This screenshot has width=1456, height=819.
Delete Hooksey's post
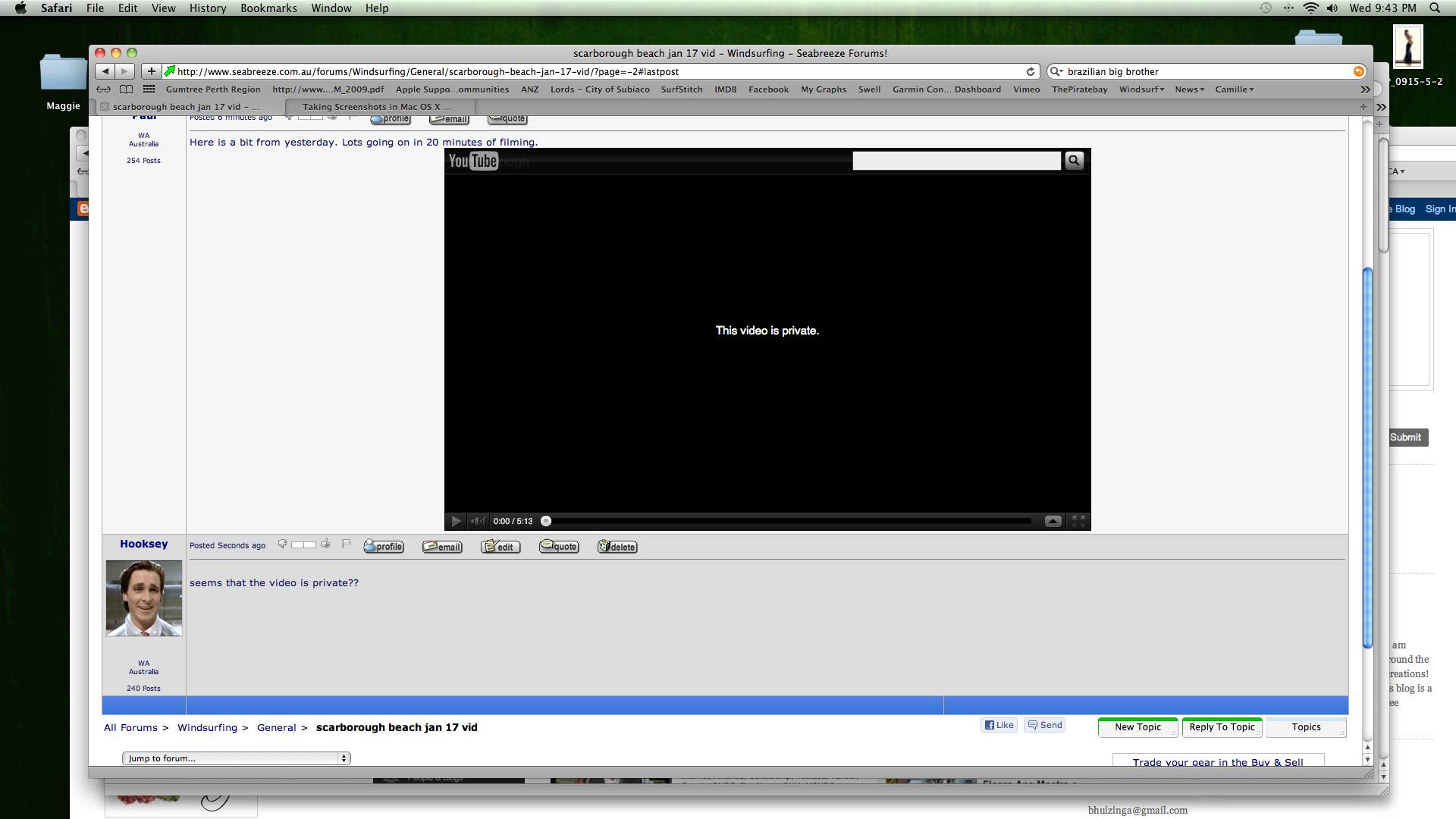pos(617,547)
